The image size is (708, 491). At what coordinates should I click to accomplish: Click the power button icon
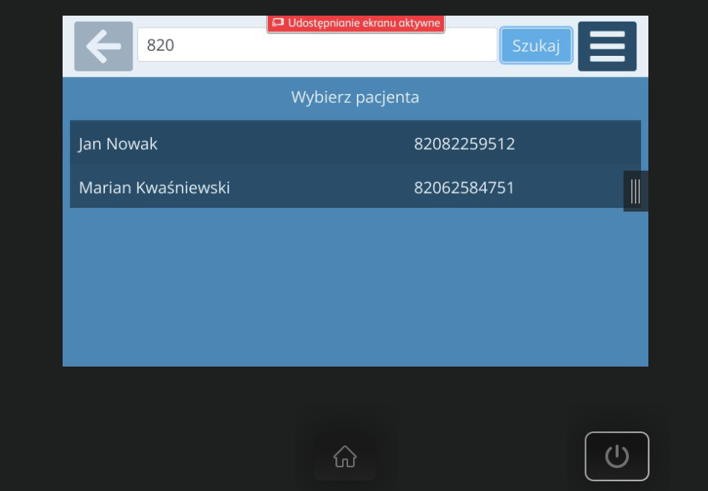[x=617, y=456]
